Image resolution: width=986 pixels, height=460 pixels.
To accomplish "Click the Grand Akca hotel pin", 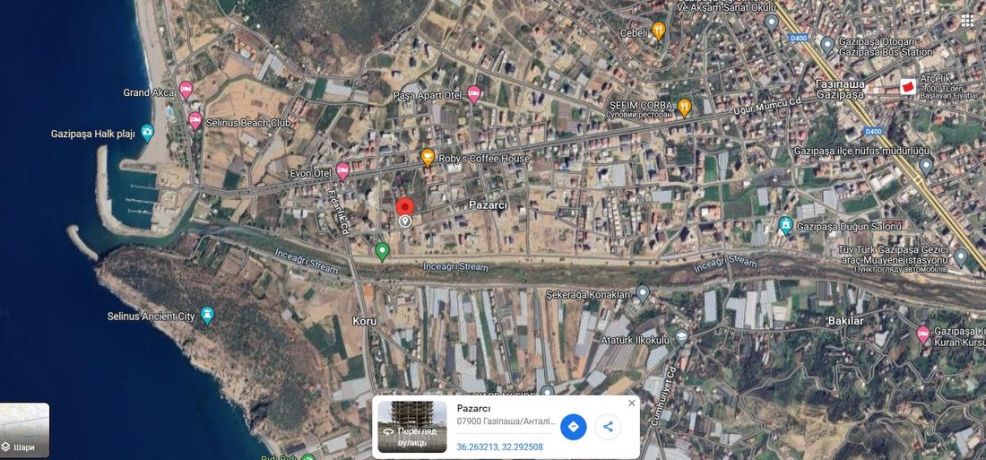I will point(186,90).
